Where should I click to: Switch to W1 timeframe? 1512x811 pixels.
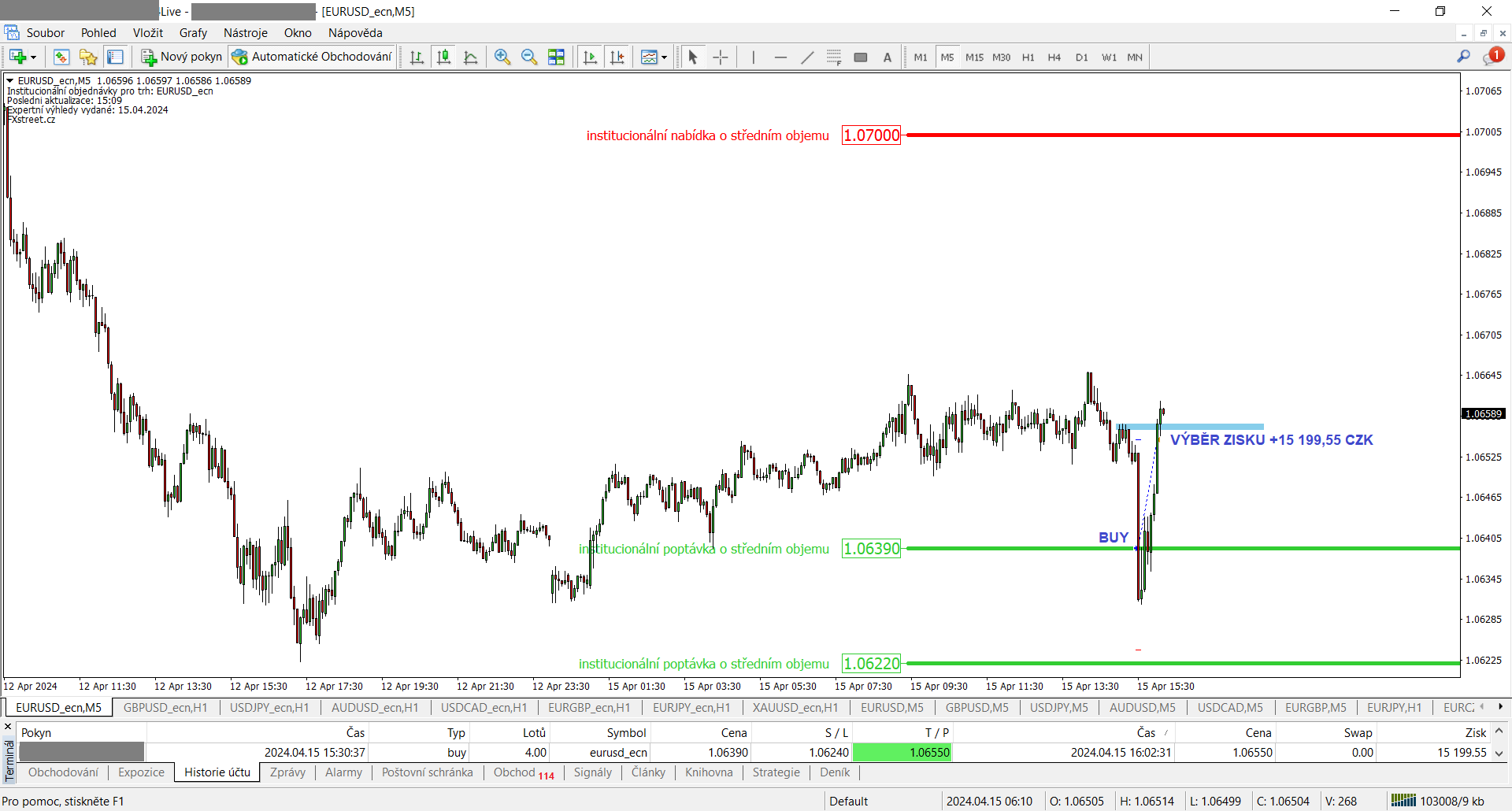coord(1109,57)
